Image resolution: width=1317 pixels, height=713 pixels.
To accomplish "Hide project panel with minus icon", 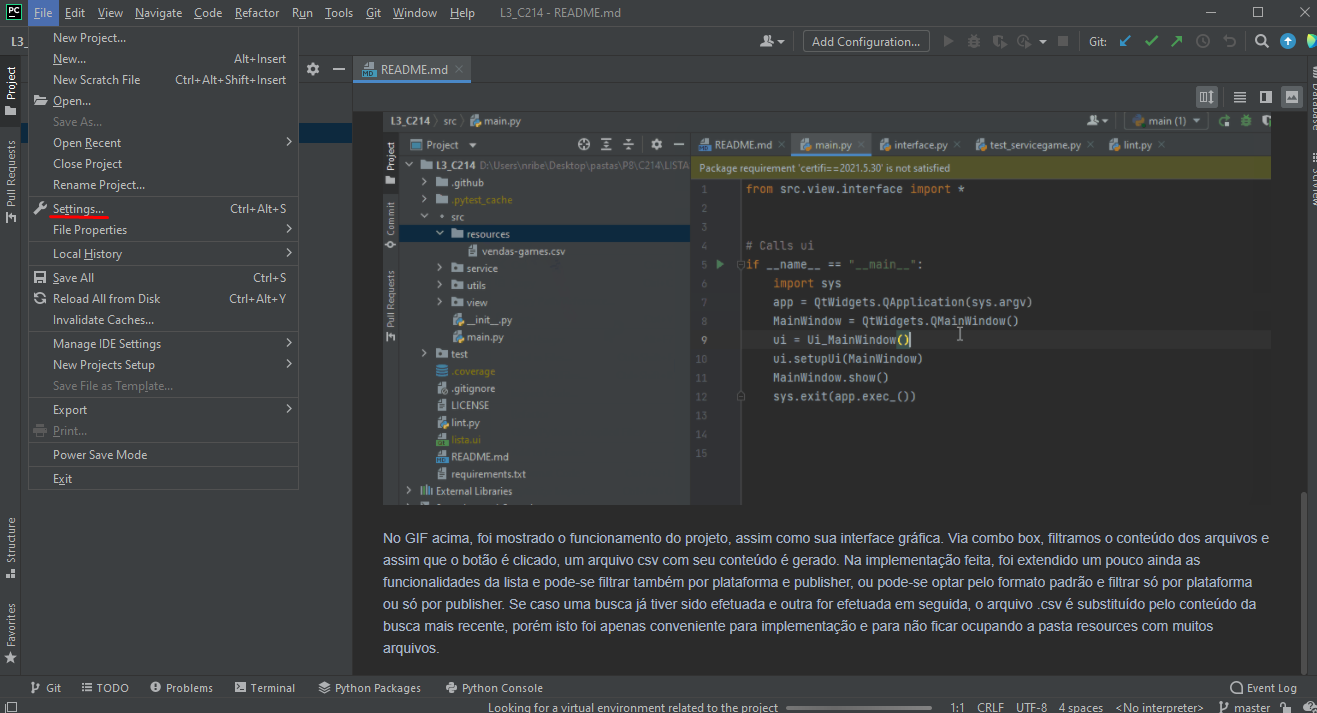I will 339,69.
